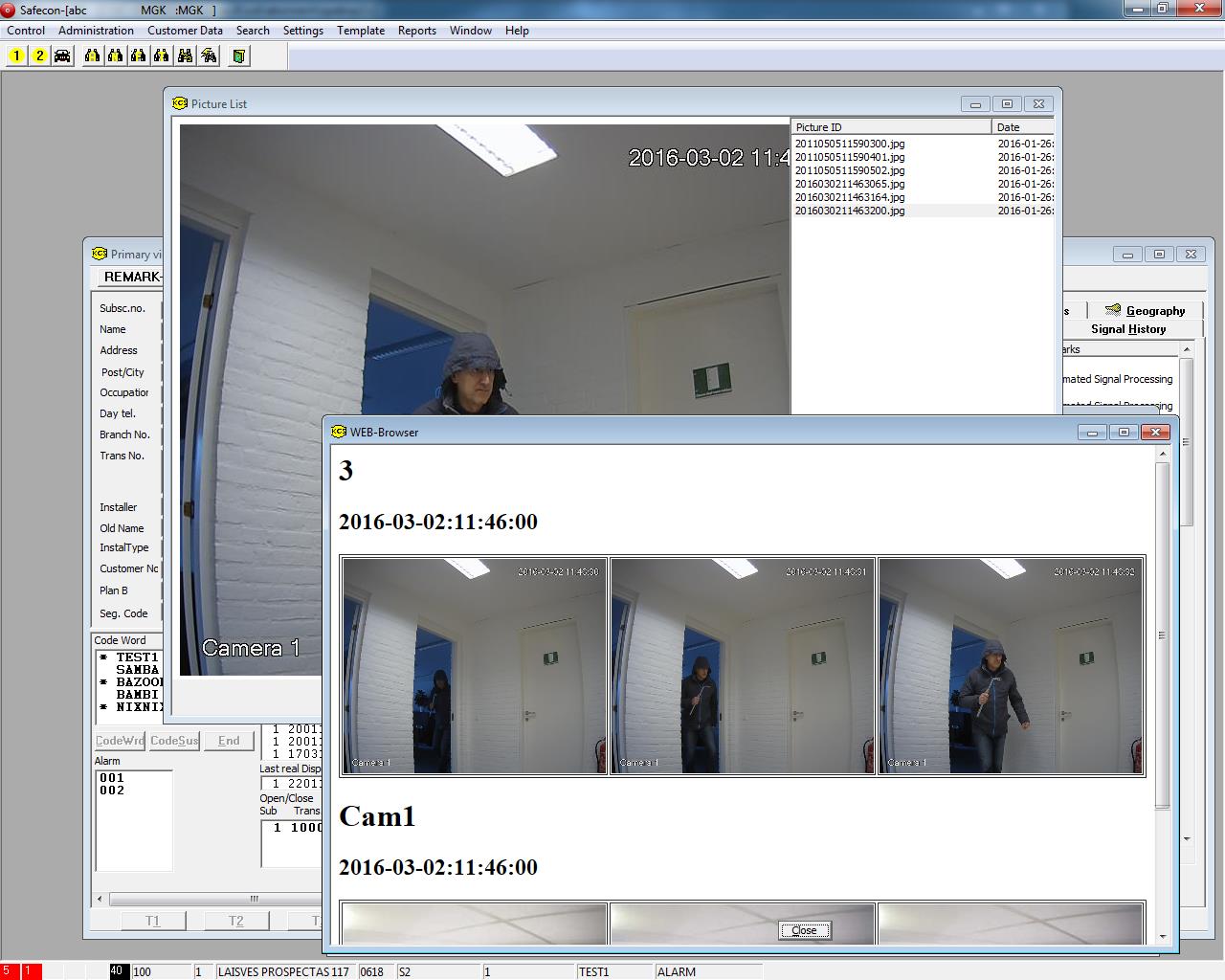
Task: Minimize the WEB-Browser window
Action: [x=1092, y=433]
